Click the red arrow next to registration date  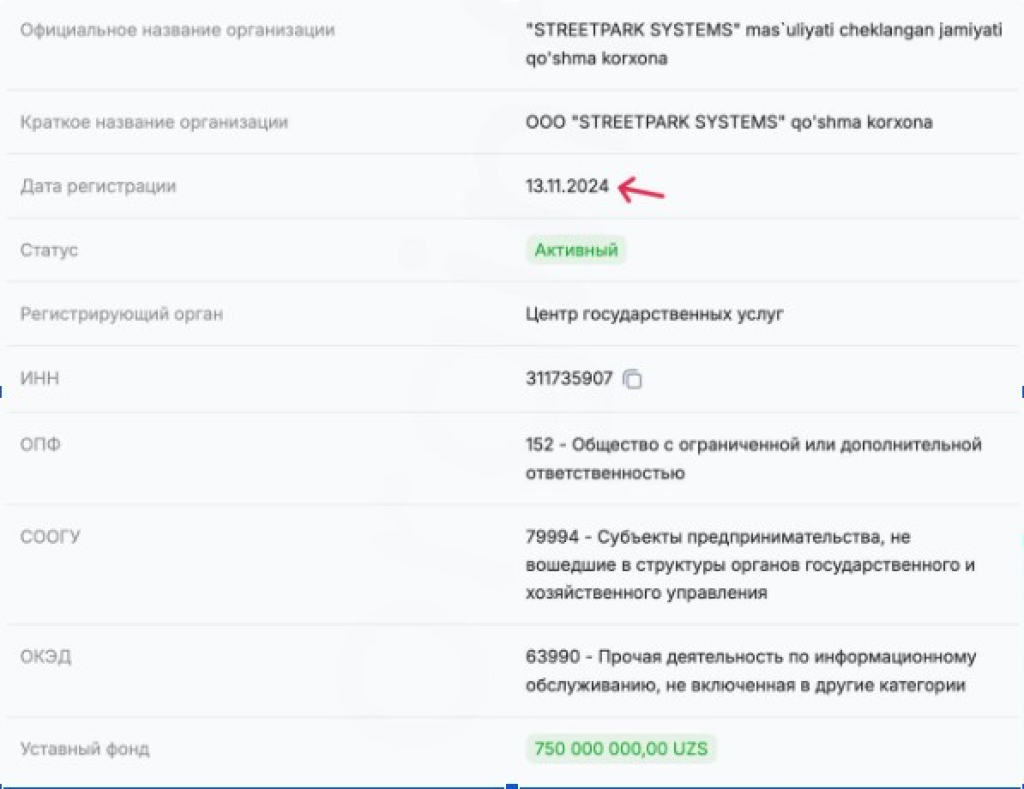[x=641, y=189]
